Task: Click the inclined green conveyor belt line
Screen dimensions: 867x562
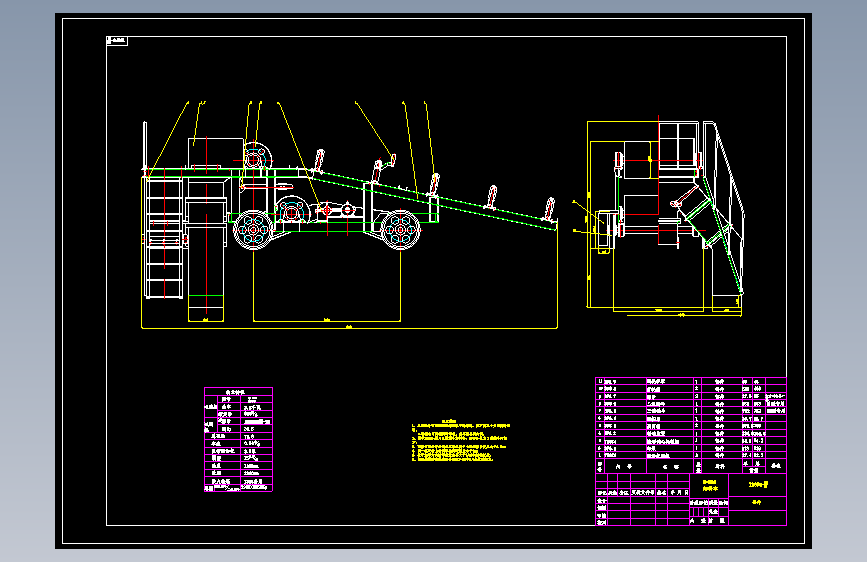Action: 434,200
